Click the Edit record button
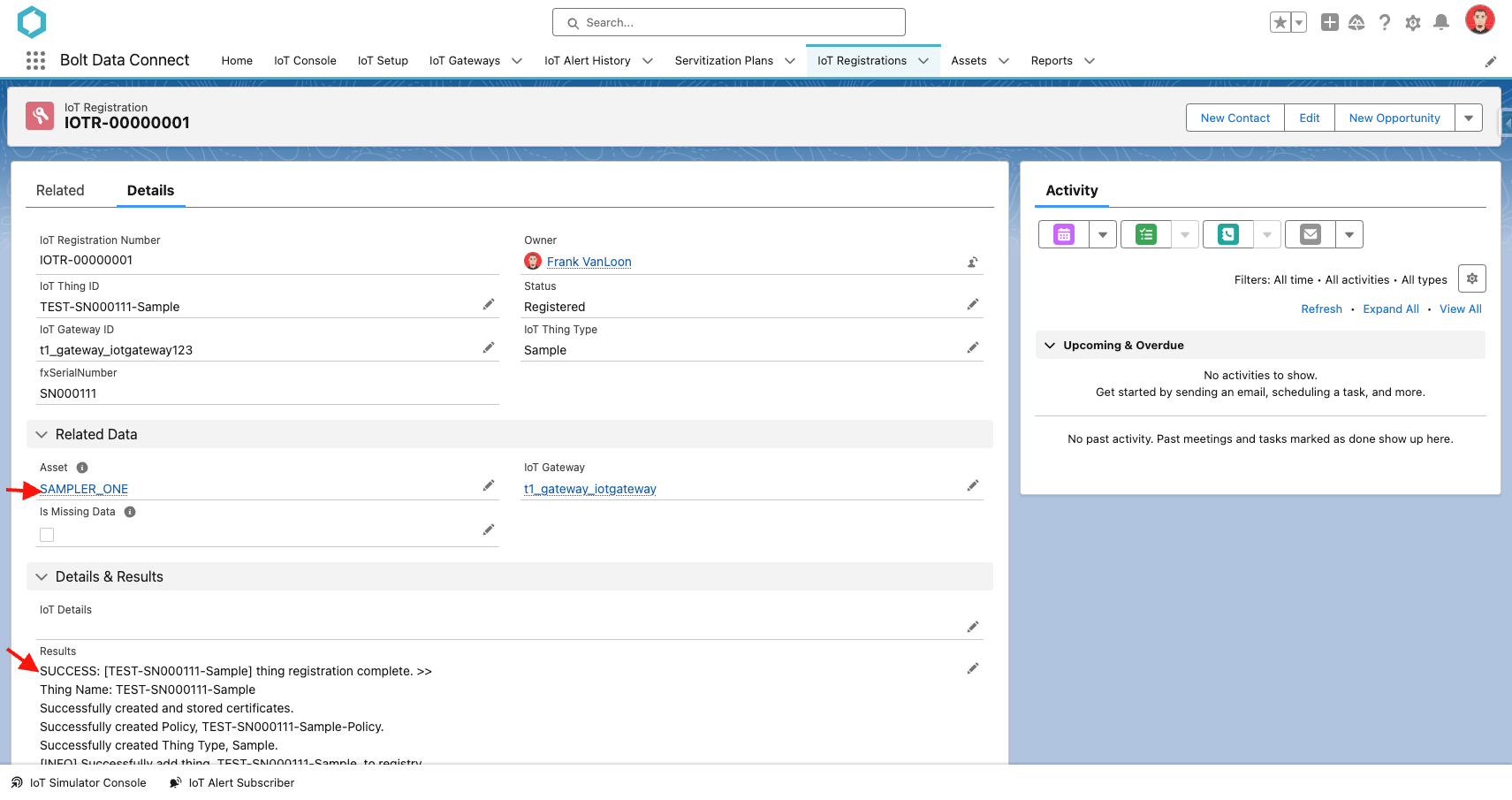 click(1310, 118)
